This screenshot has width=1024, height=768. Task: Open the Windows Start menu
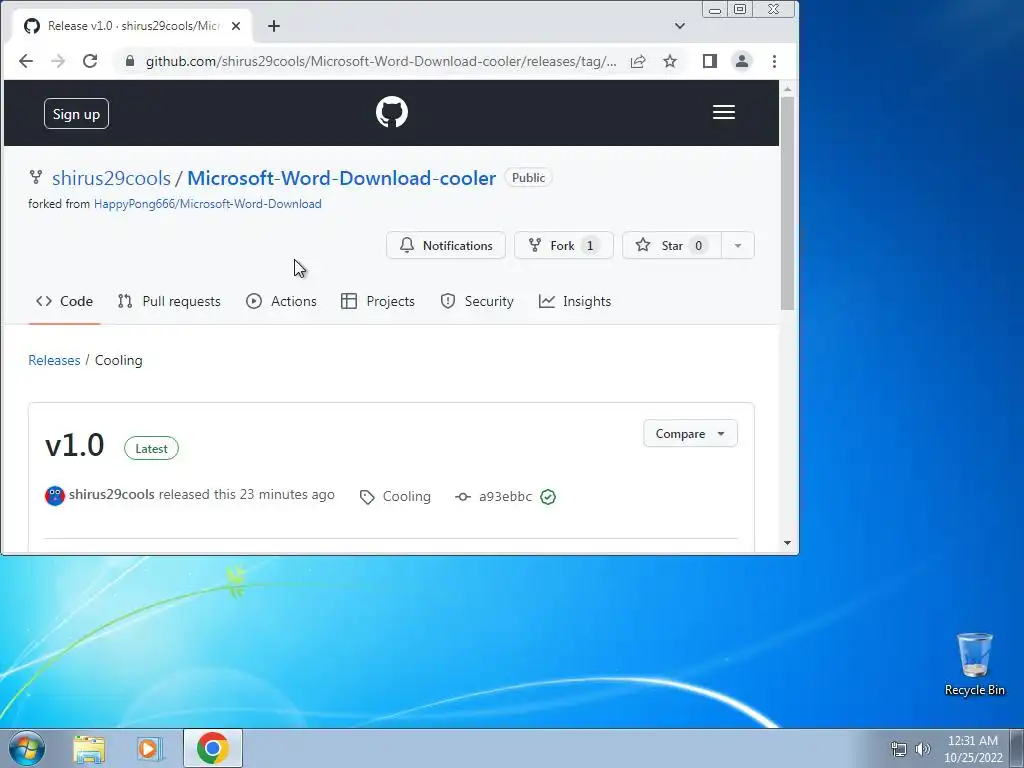pyautogui.click(x=27, y=748)
